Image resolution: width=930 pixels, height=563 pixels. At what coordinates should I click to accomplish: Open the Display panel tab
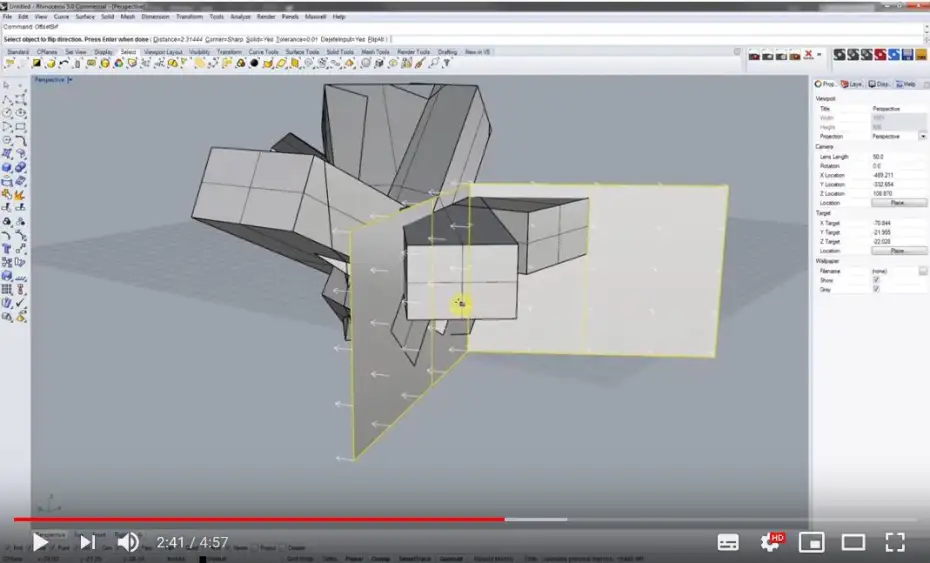pyautogui.click(x=879, y=84)
